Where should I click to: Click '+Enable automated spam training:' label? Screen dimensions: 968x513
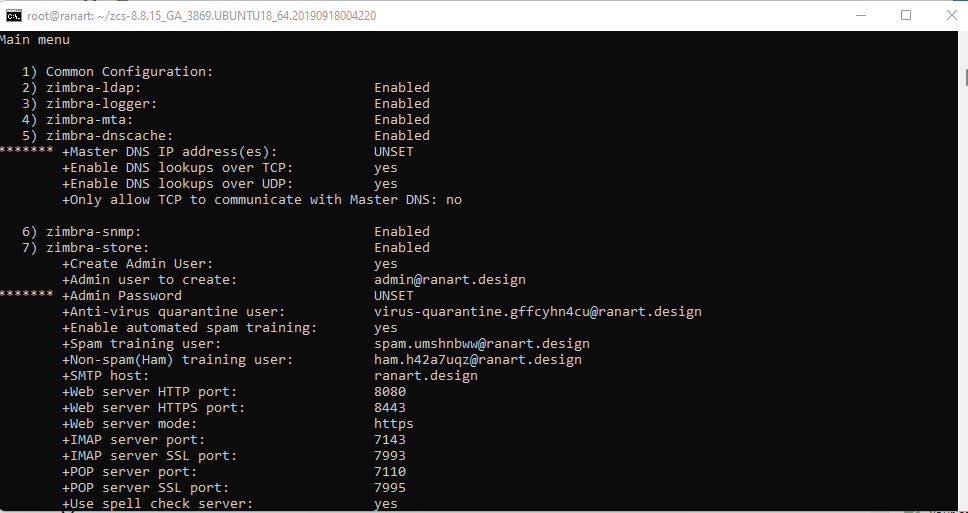(190, 328)
